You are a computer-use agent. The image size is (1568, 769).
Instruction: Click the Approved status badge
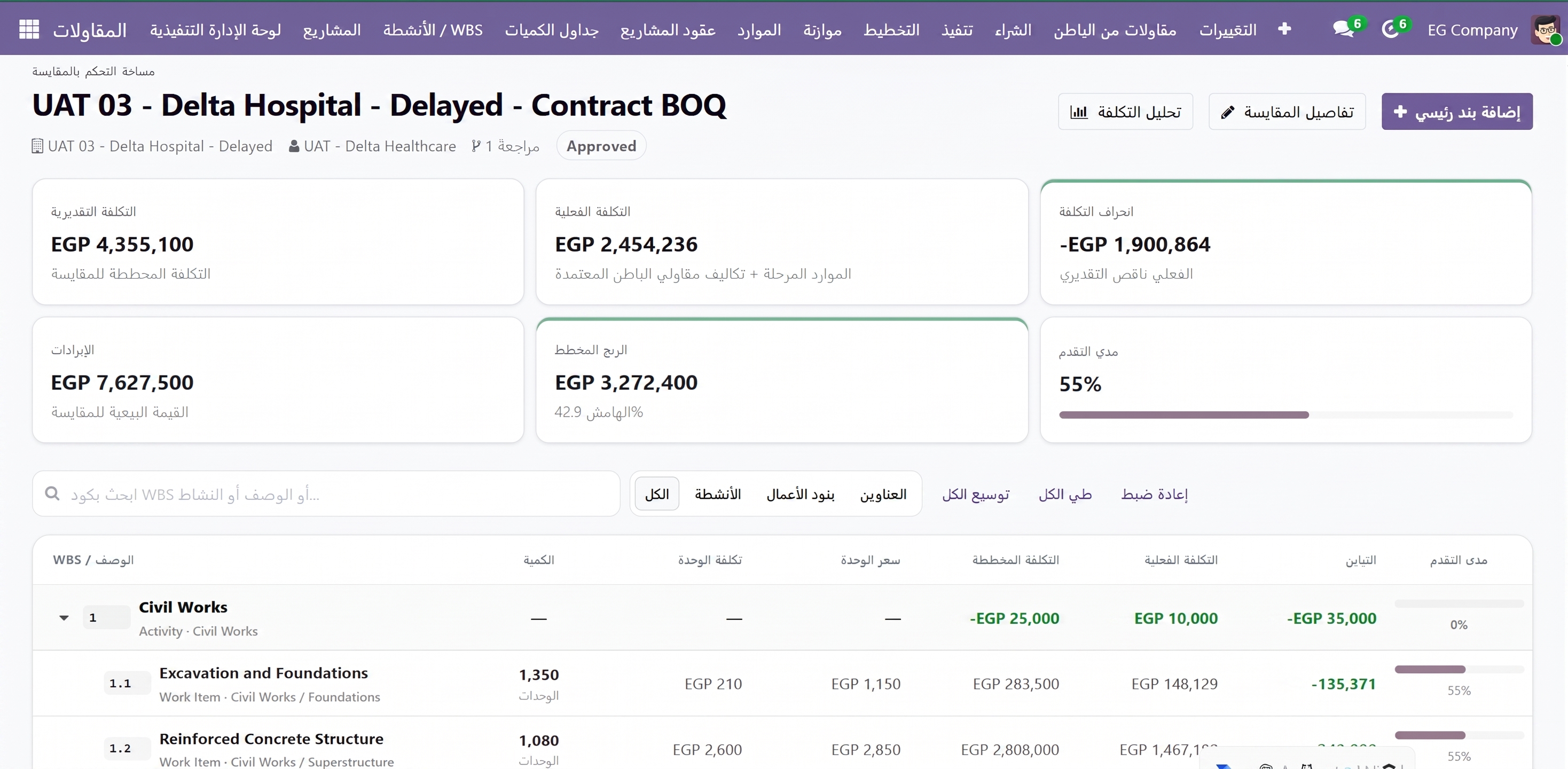601,146
